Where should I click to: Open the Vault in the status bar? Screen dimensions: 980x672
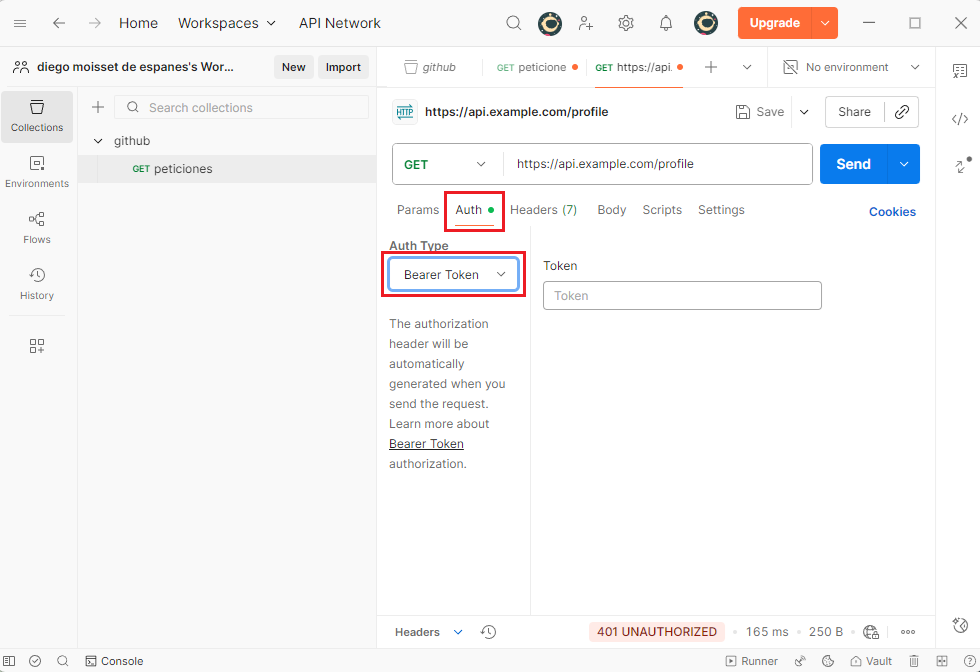click(870, 661)
